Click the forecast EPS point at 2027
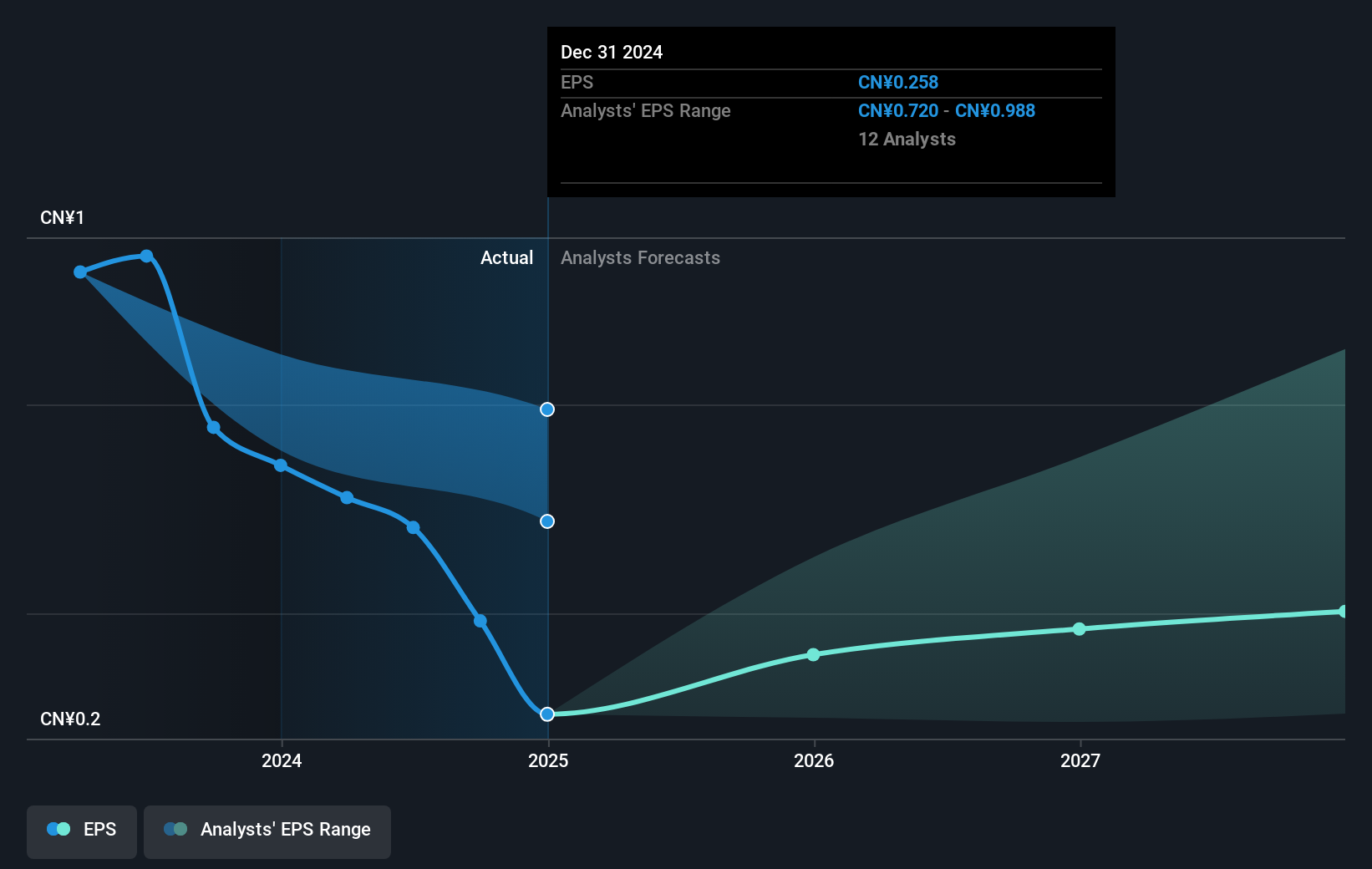Screen dimensions: 1372x869 (x=1080, y=628)
